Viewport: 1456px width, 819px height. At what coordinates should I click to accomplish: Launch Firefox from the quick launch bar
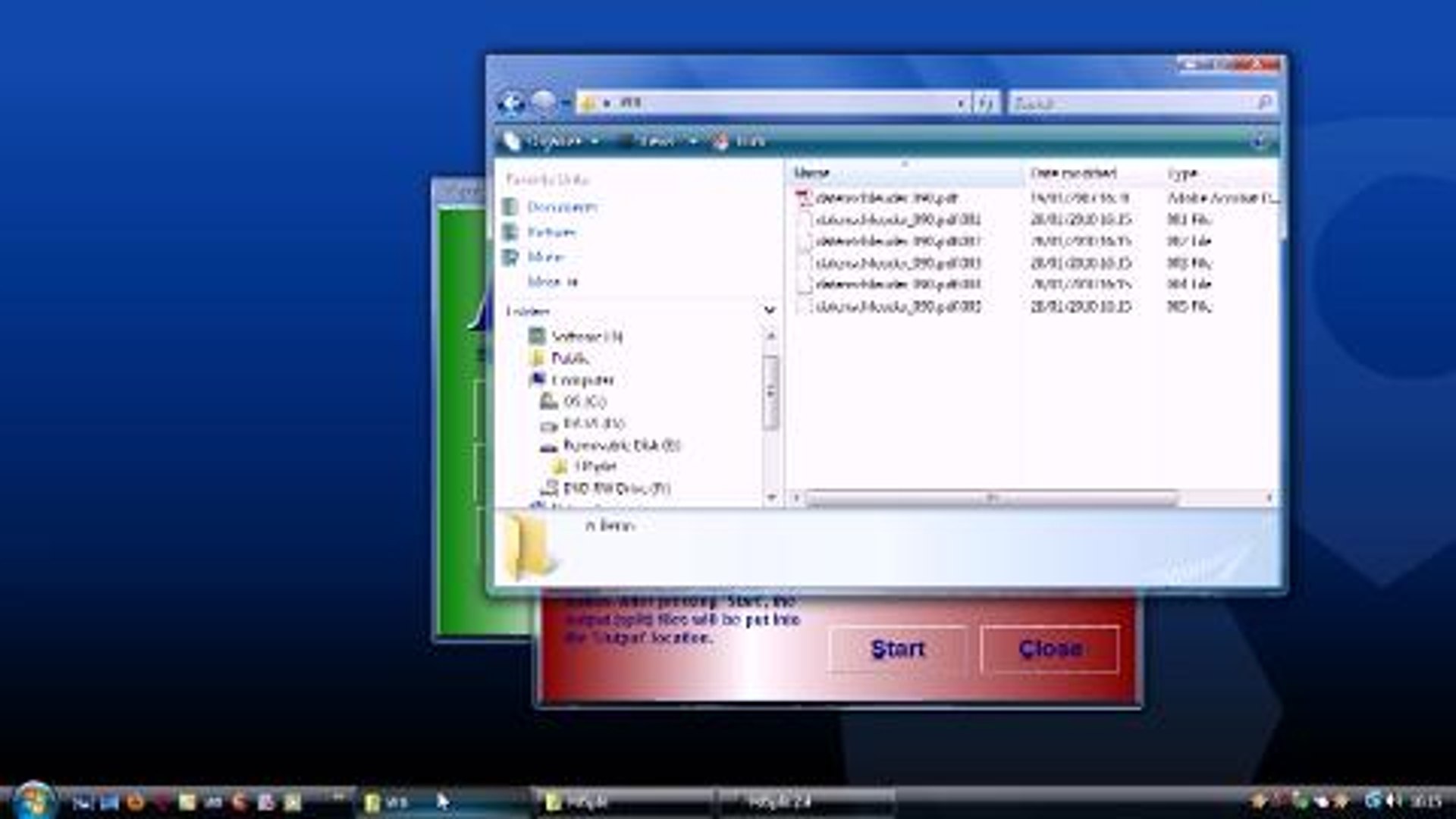pyautogui.click(x=136, y=801)
